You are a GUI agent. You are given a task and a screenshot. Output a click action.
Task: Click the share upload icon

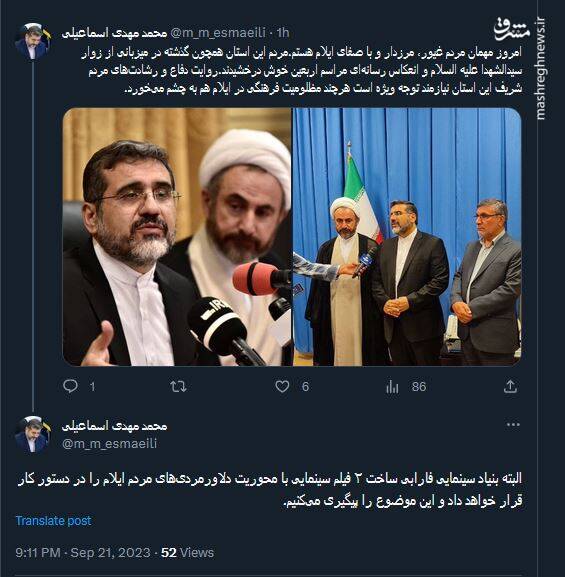point(510,386)
